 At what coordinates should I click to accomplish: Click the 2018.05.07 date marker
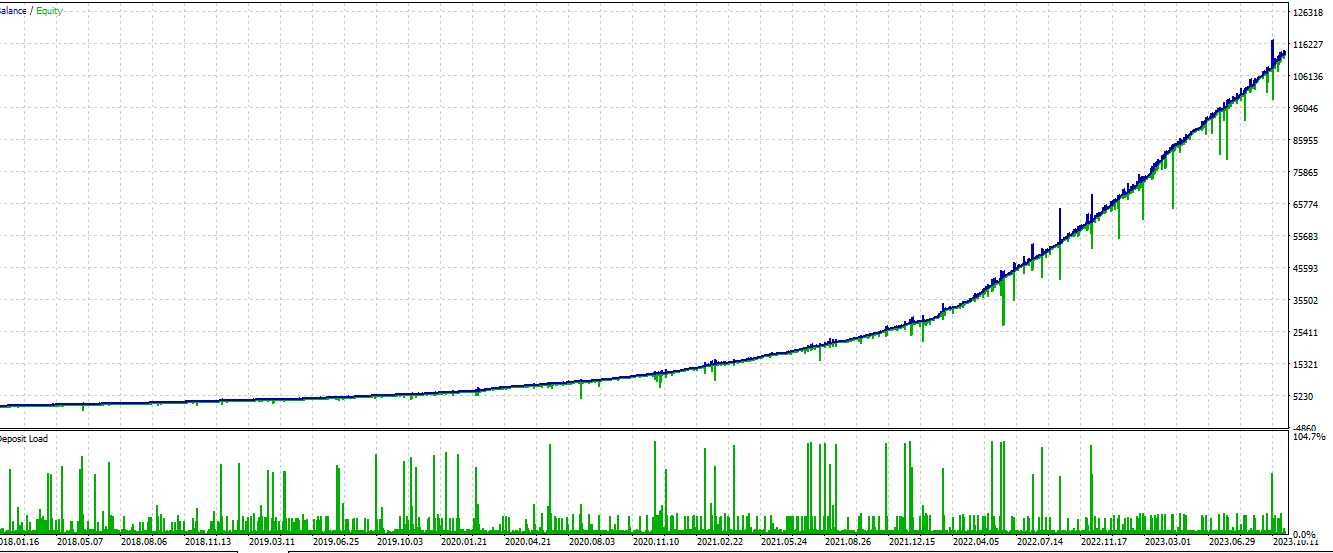pyautogui.click(x=80, y=542)
